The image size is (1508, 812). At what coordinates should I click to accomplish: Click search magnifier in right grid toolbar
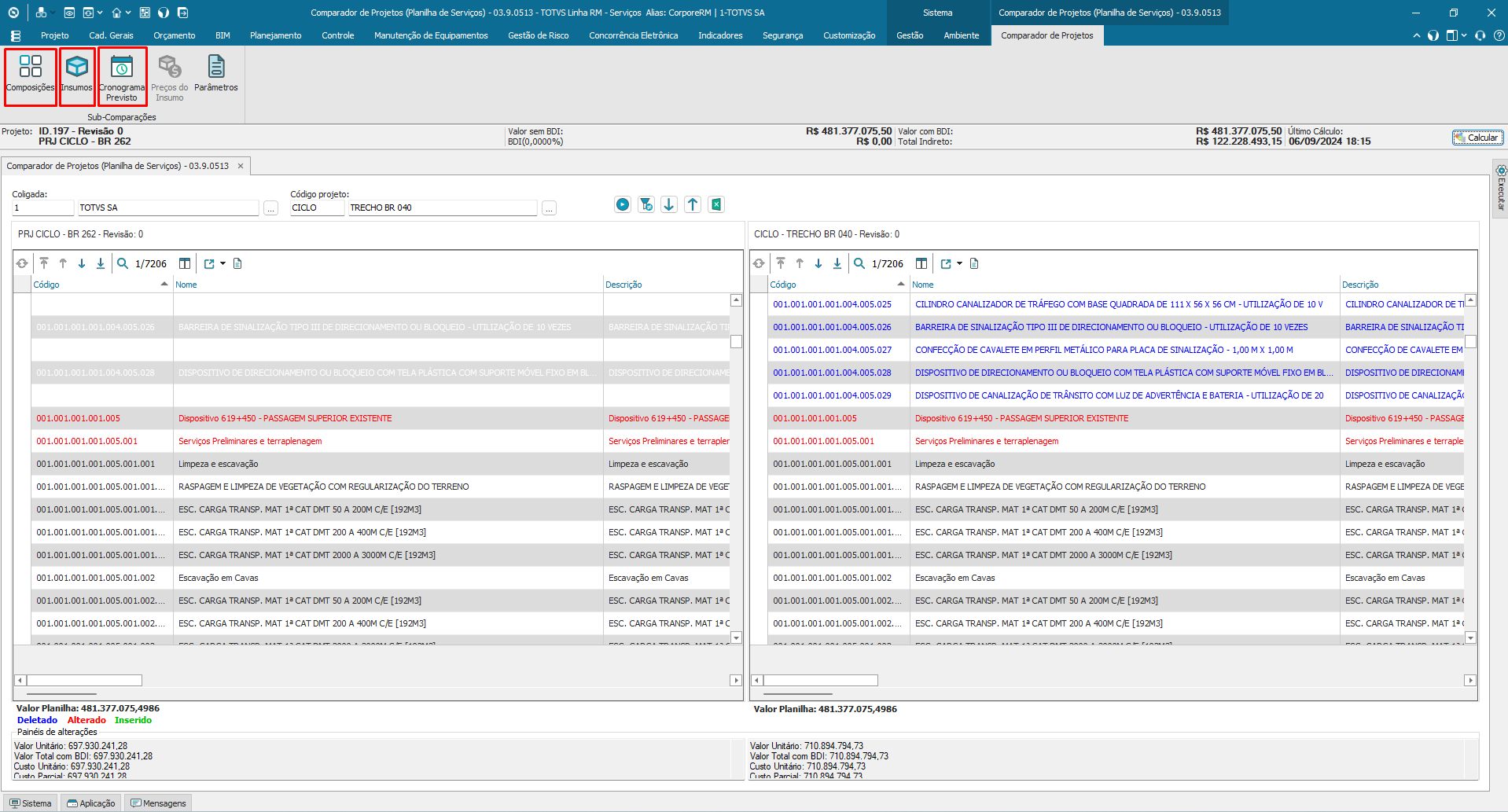click(x=859, y=263)
